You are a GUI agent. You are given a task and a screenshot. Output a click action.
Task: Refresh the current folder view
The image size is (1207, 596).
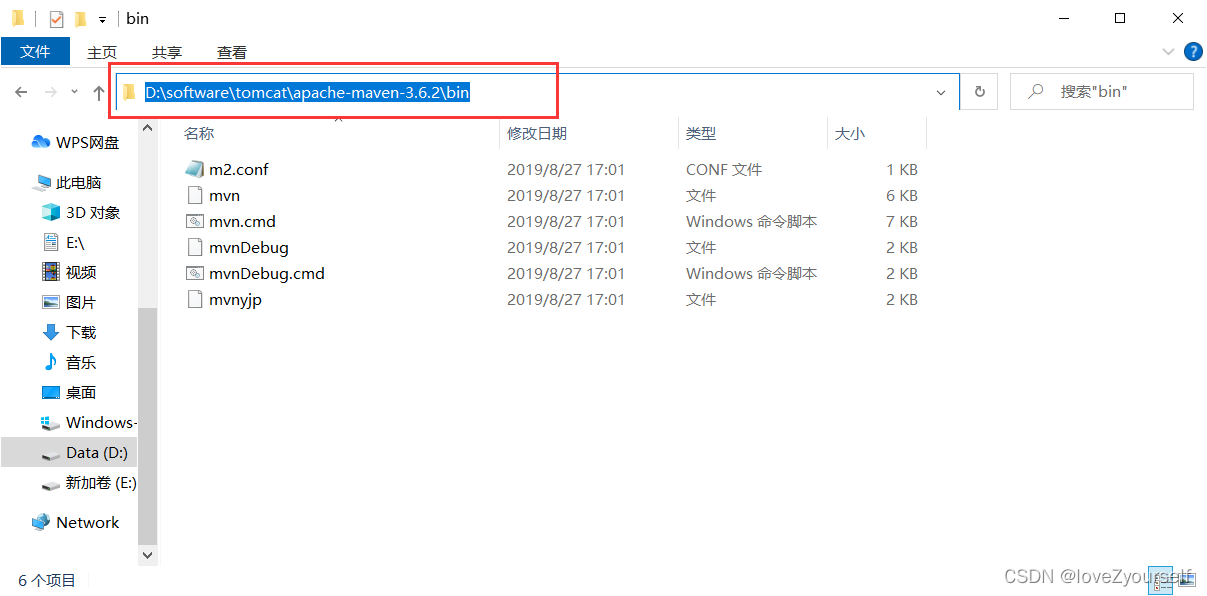click(979, 92)
